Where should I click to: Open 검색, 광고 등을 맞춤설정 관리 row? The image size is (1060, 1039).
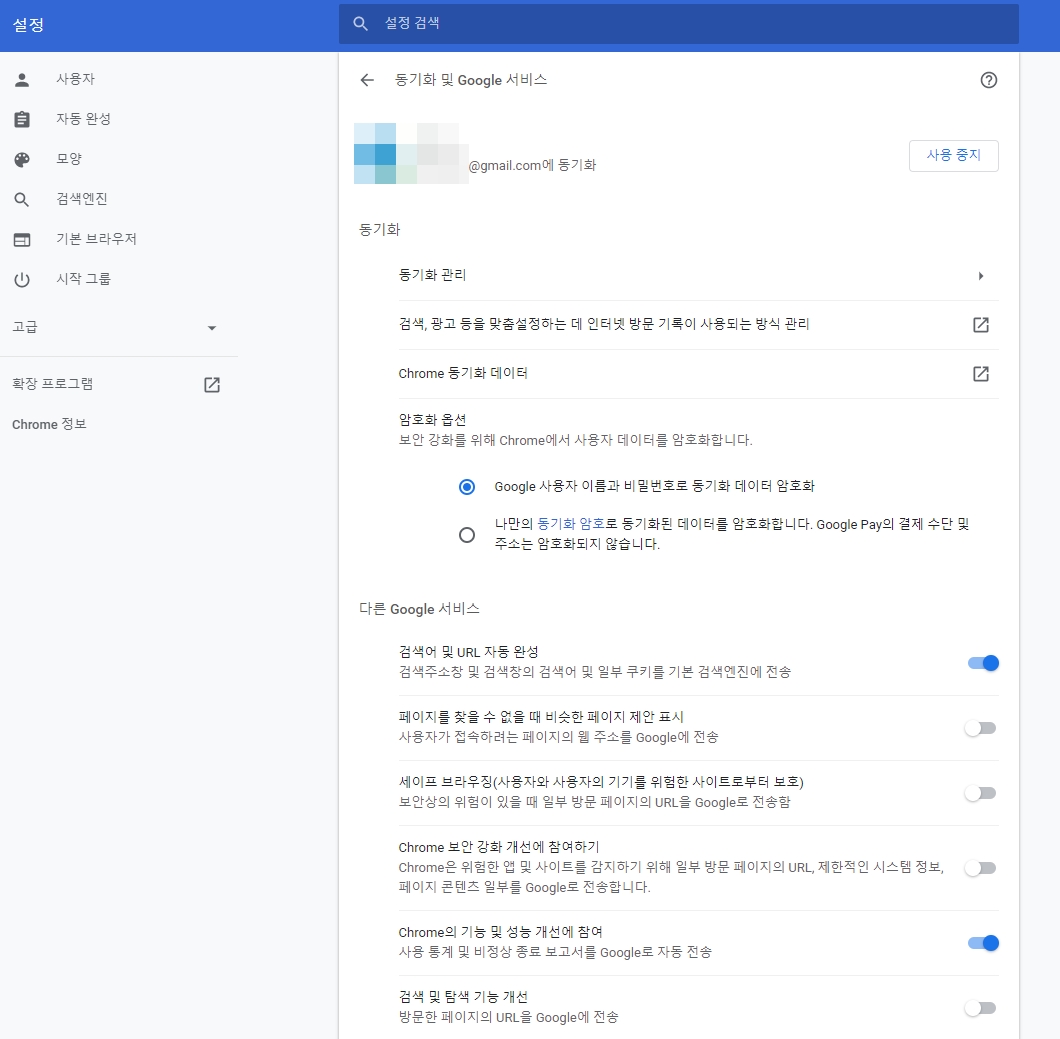point(698,324)
